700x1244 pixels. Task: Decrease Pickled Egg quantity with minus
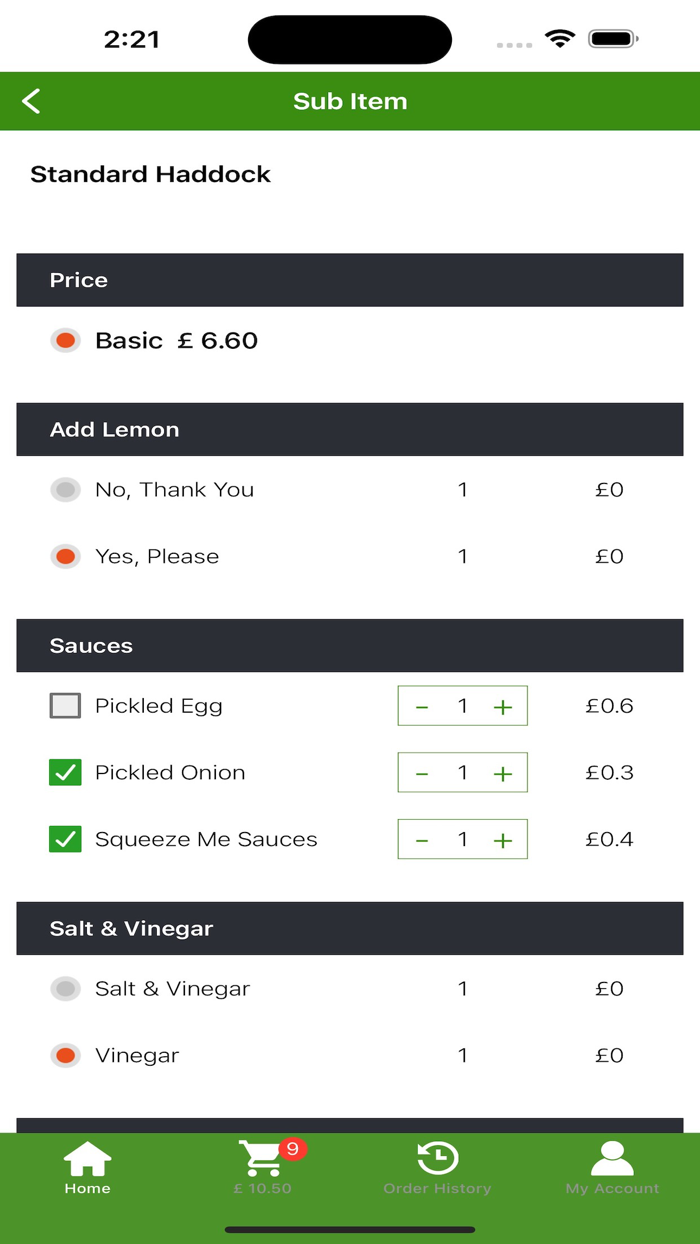(x=422, y=707)
